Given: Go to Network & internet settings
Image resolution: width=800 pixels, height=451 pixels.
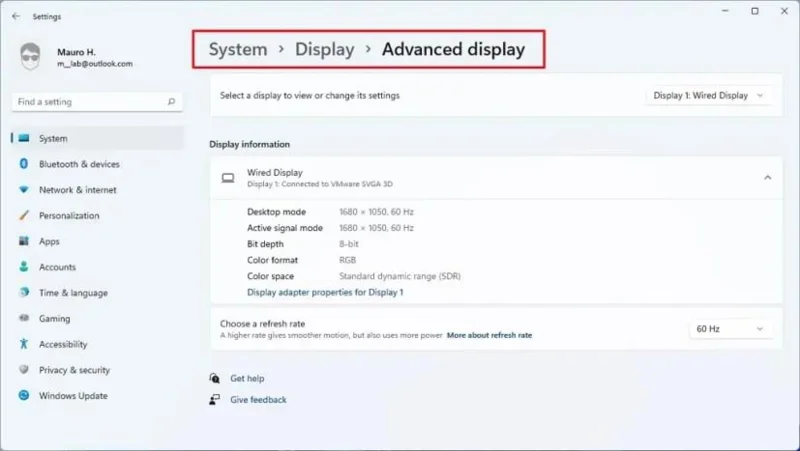Looking at the screenshot, I should point(97,190).
